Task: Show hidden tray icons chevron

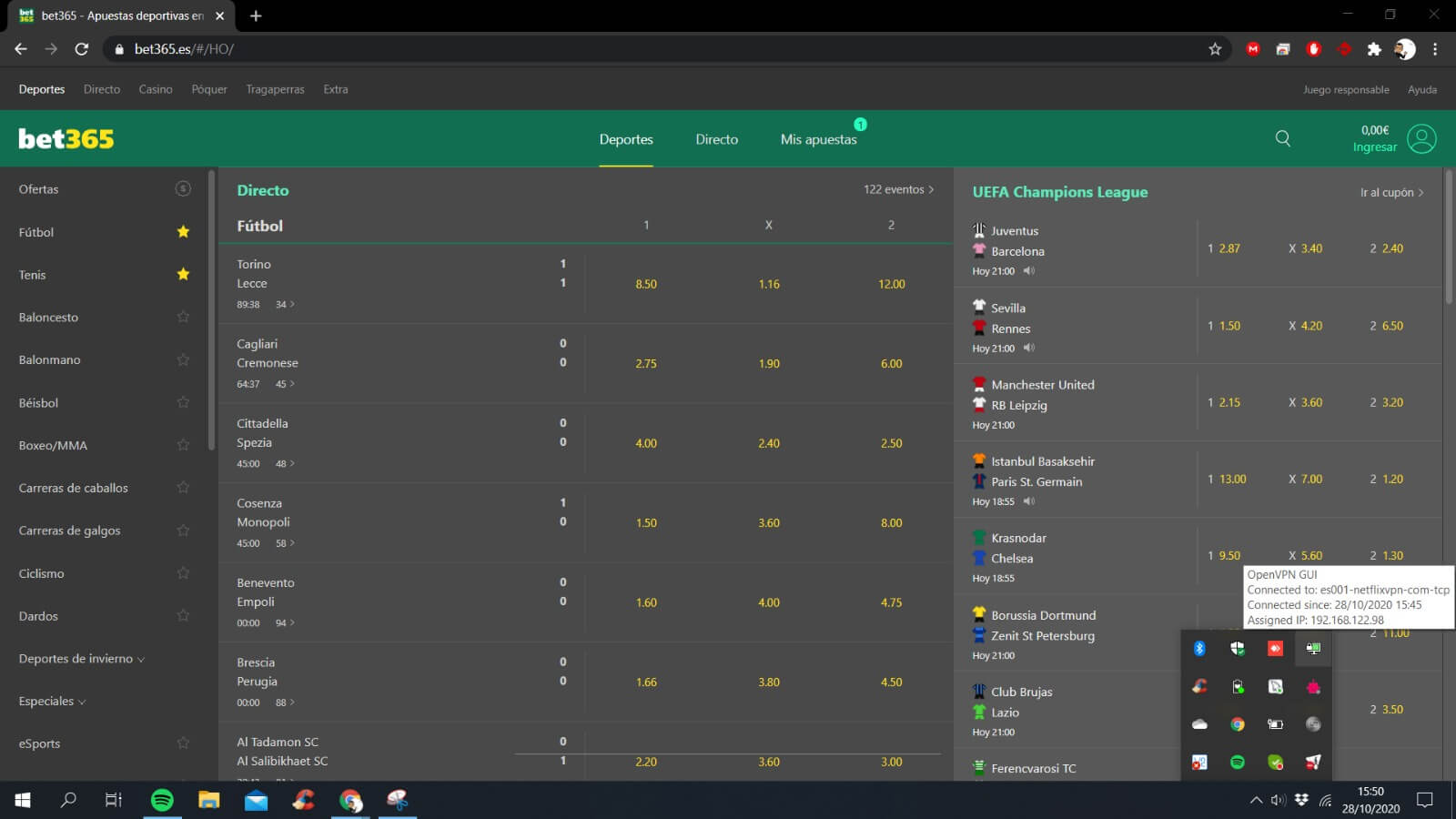Action: (1256, 800)
